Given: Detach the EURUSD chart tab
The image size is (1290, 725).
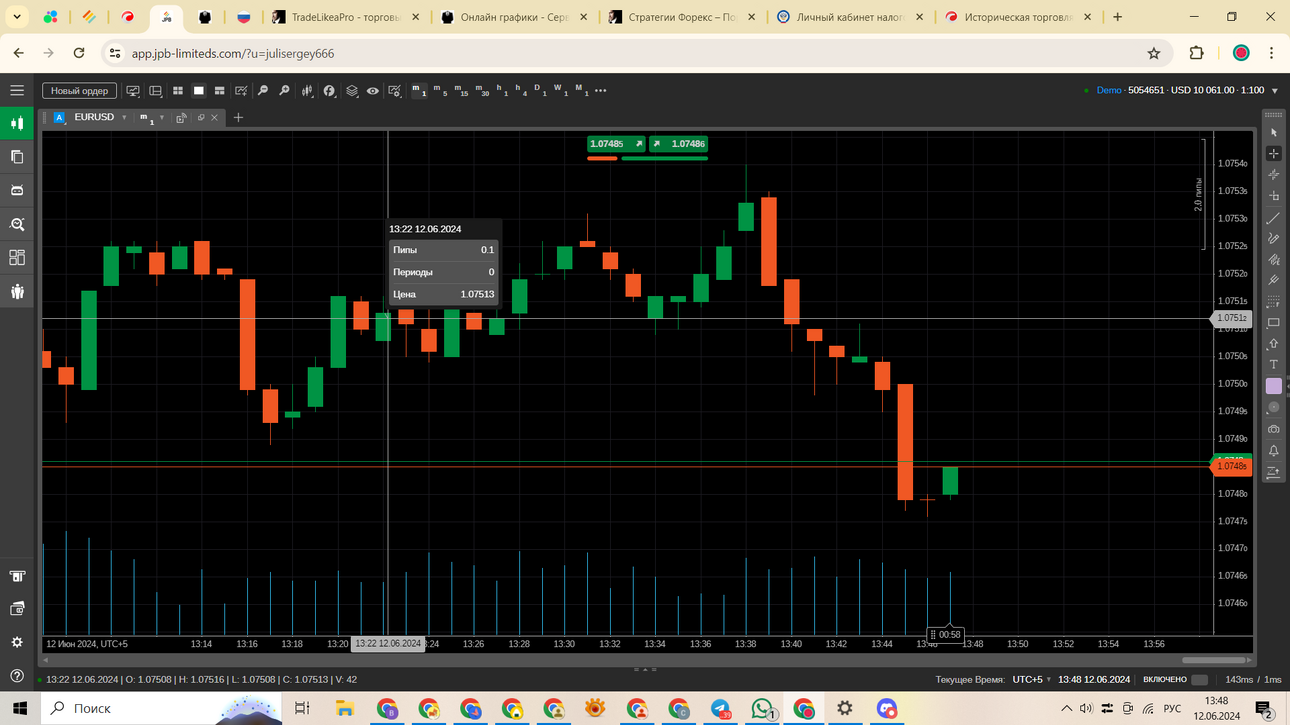Looking at the screenshot, I should pos(201,118).
